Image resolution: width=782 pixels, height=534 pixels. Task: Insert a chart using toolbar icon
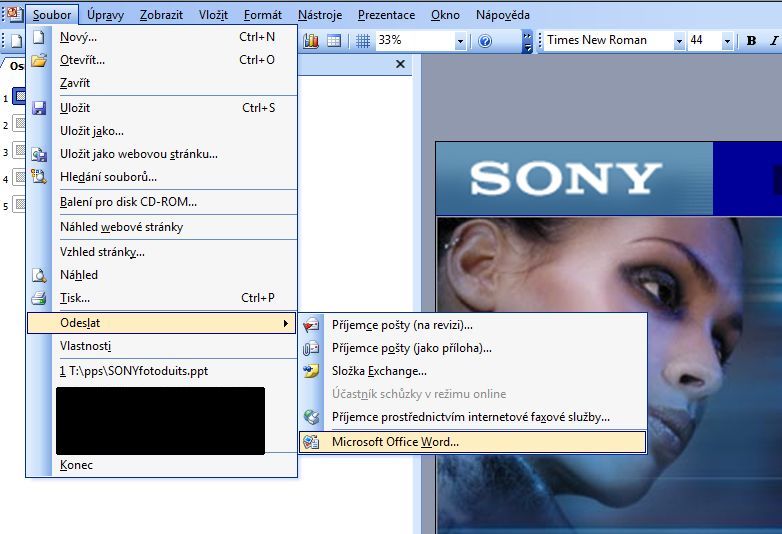coord(311,40)
